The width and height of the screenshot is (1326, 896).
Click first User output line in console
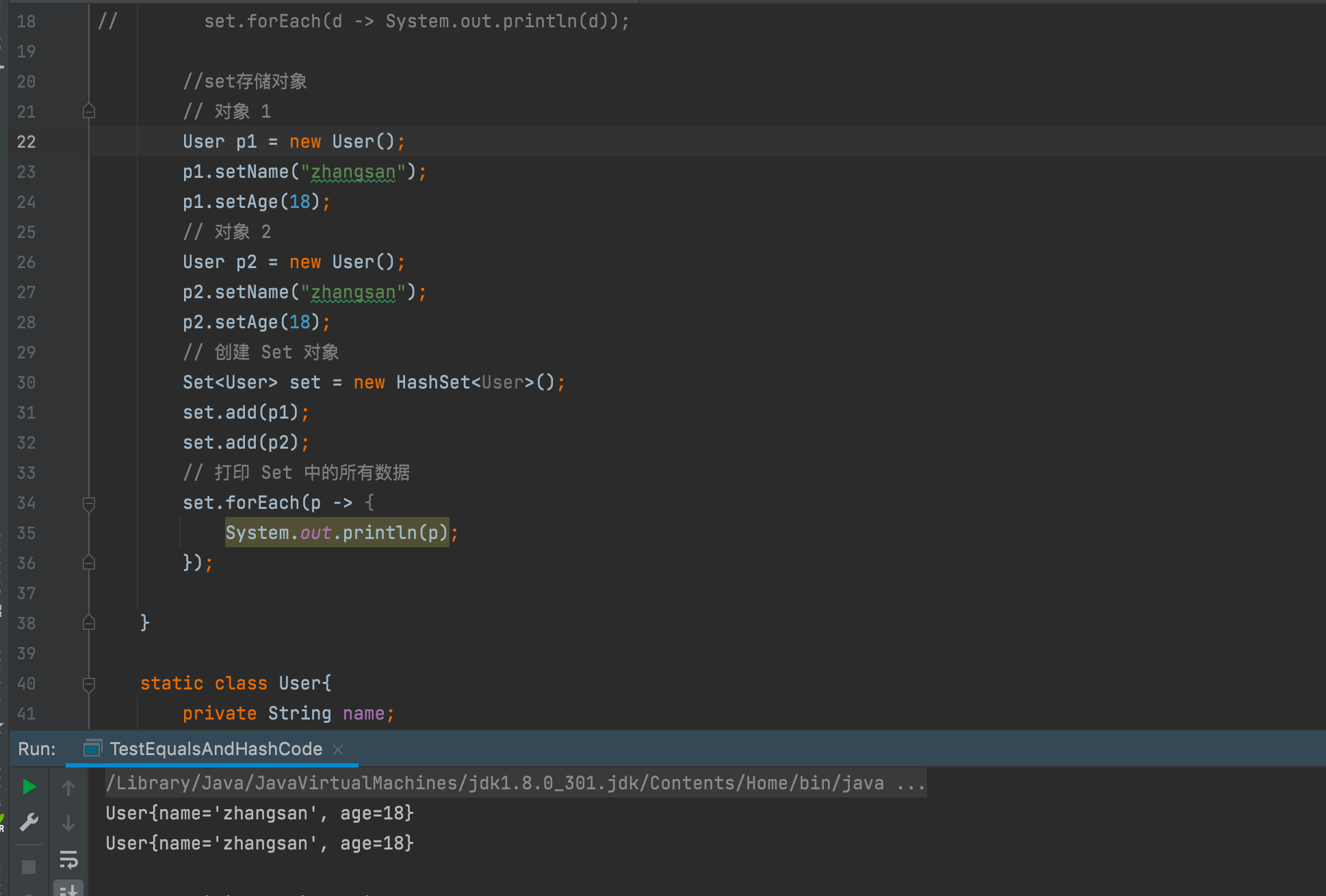pos(260,814)
